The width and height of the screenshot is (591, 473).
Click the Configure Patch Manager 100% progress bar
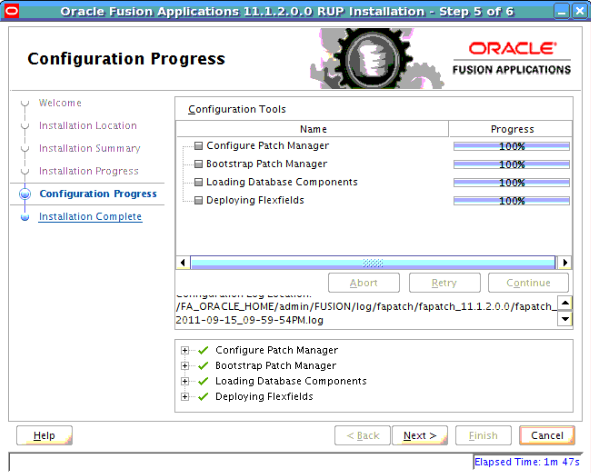(511, 146)
